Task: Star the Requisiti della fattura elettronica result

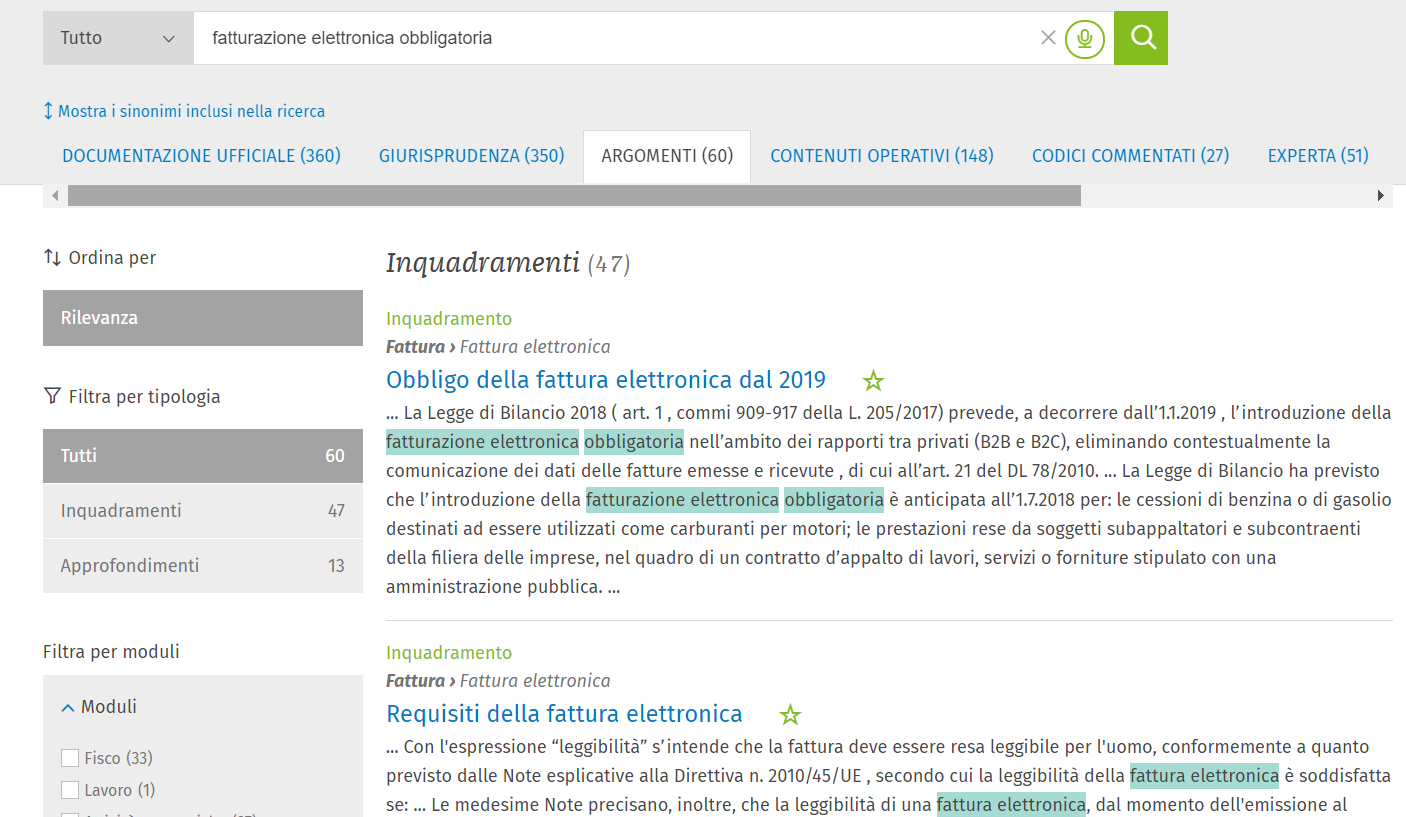Action: pyautogui.click(x=790, y=715)
